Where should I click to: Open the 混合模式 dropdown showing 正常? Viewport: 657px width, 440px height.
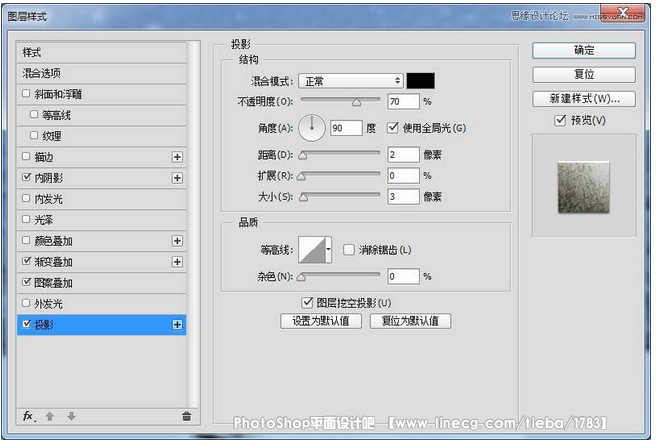[x=351, y=81]
